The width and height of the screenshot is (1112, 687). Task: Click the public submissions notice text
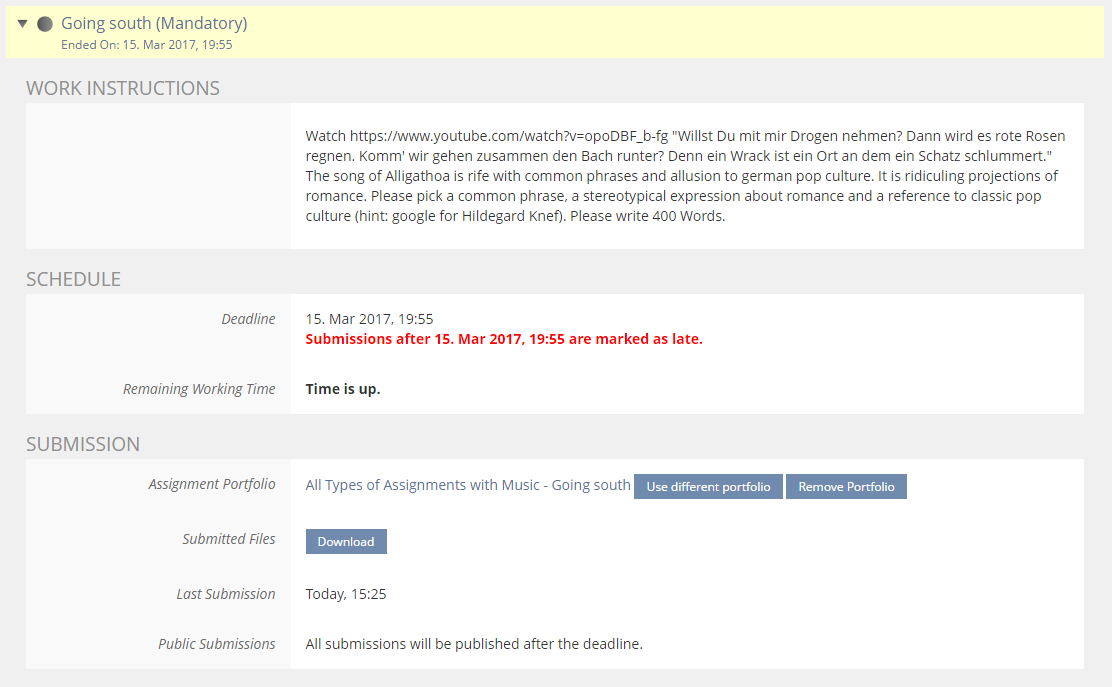[x=474, y=644]
